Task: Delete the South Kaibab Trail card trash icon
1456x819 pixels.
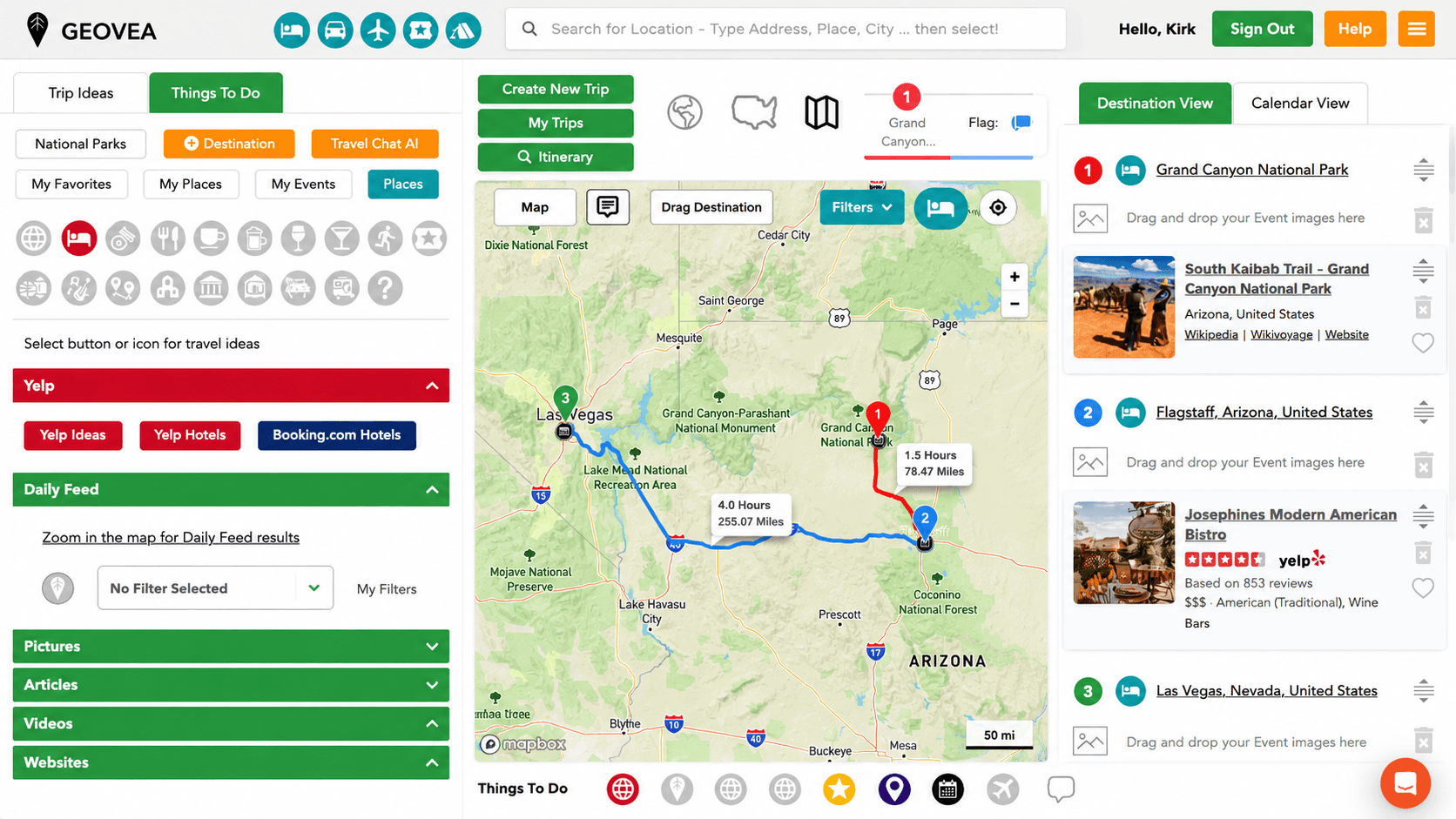Action: click(1423, 307)
